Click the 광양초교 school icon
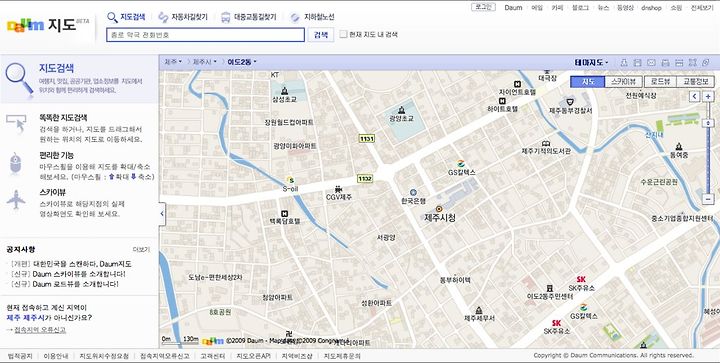720x363 pixels. (x=401, y=110)
